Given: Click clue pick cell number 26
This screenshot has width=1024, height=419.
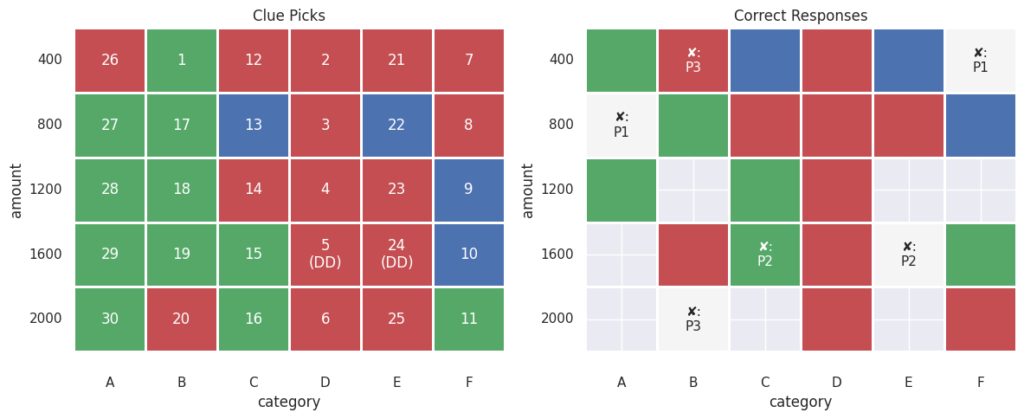Looking at the screenshot, I should click(x=110, y=60).
